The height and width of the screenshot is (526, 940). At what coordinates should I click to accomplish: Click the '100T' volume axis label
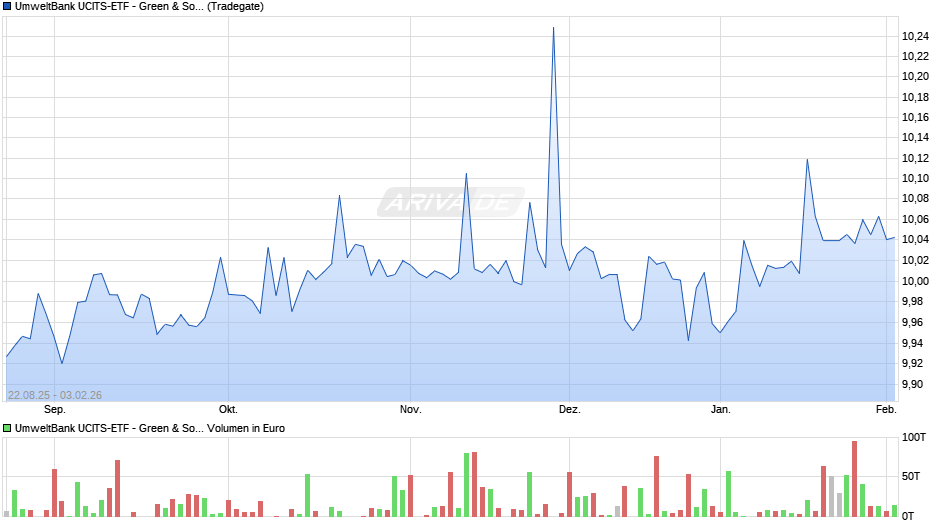click(914, 437)
